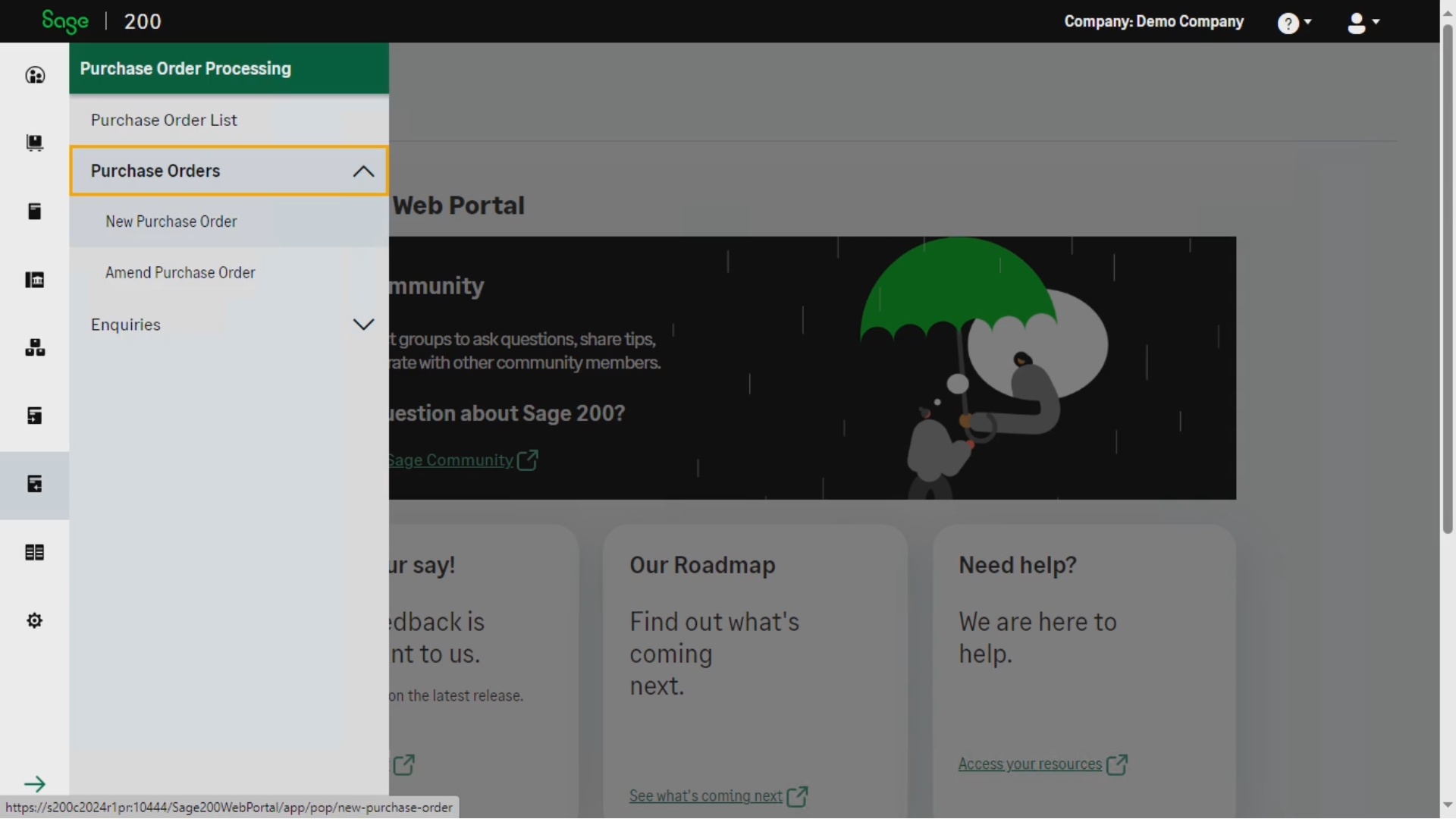Click external link icon beside Sage Community
Screen dimensions: 1456x819
(x=528, y=460)
